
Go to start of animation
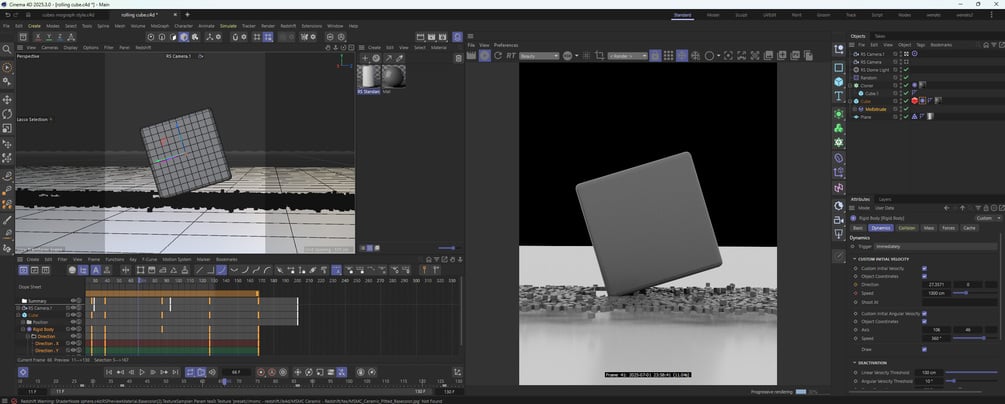[109, 372]
